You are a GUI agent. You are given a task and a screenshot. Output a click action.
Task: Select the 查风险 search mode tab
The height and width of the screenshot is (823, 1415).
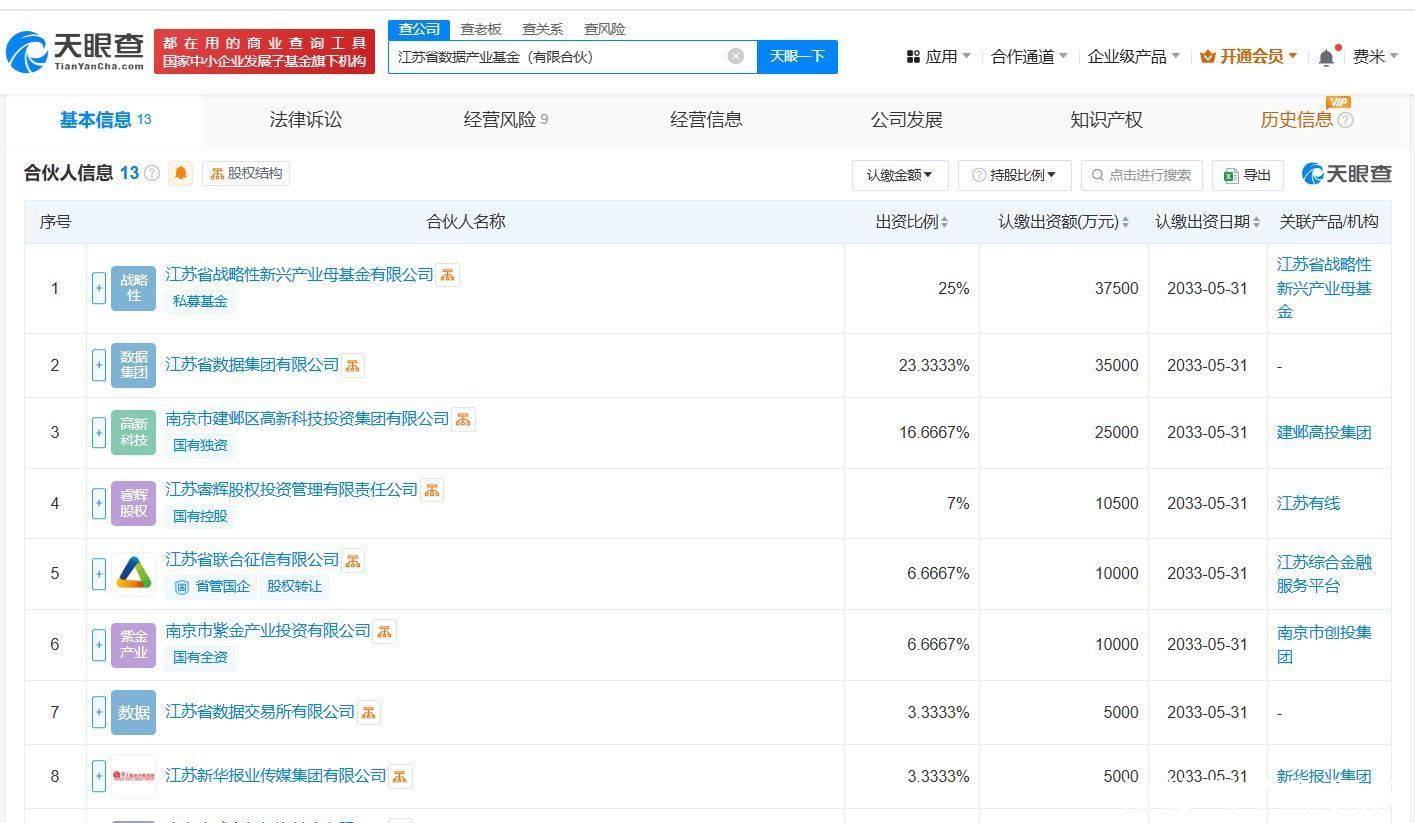click(605, 29)
